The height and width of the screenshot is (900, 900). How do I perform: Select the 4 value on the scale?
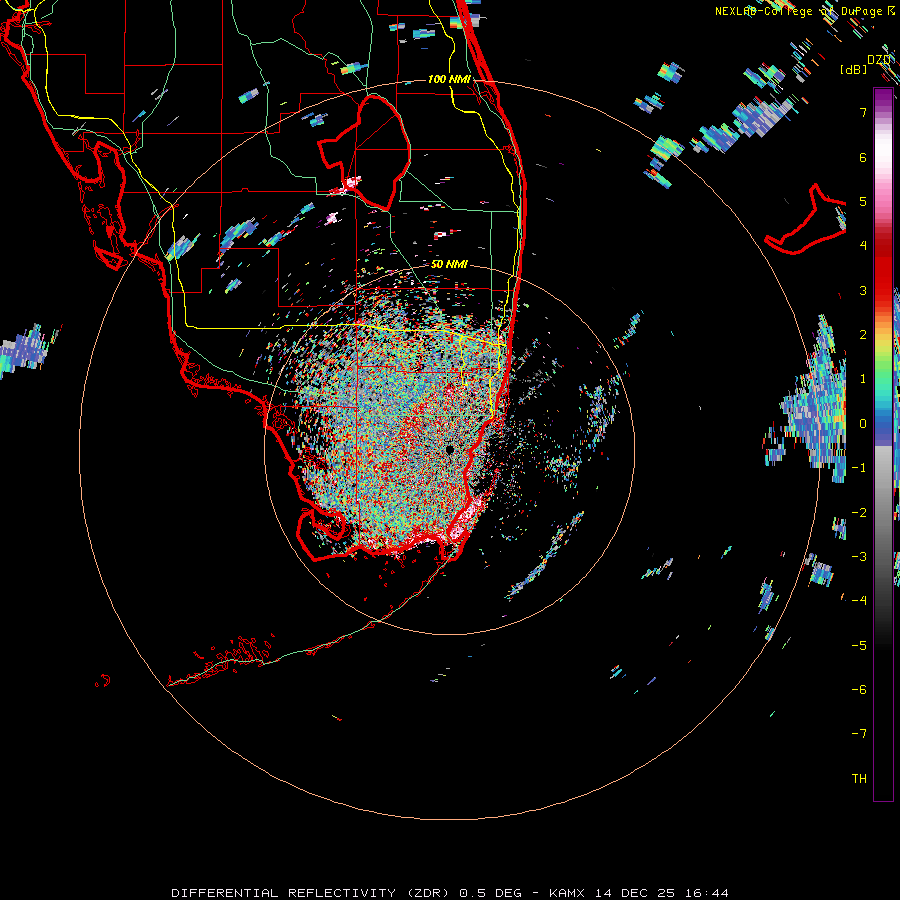pos(863,246)
